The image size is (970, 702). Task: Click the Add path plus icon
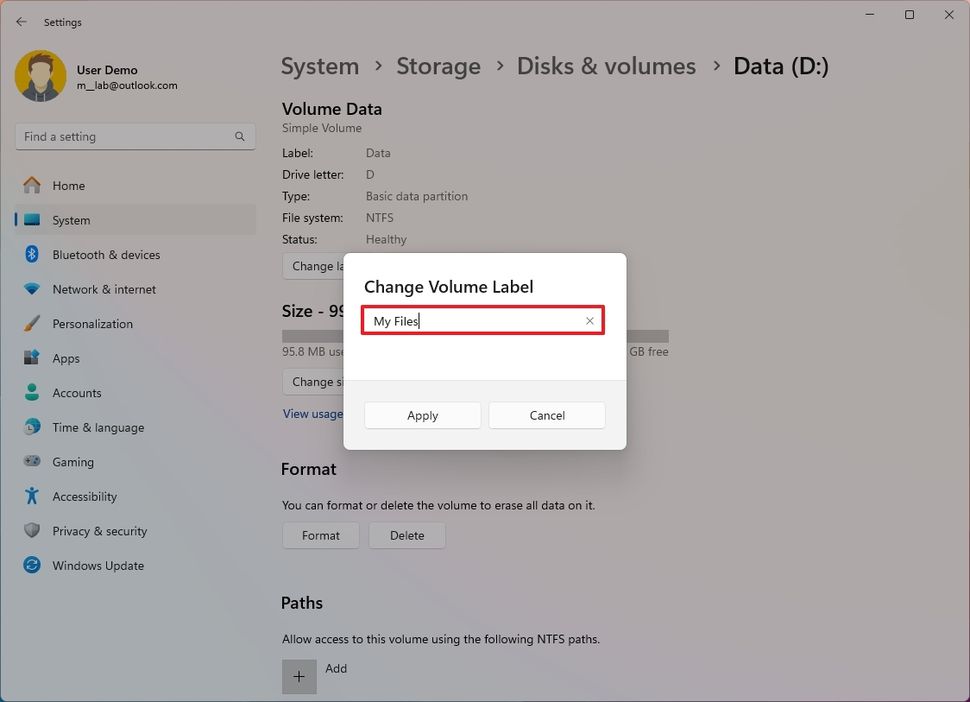[299, 677]
